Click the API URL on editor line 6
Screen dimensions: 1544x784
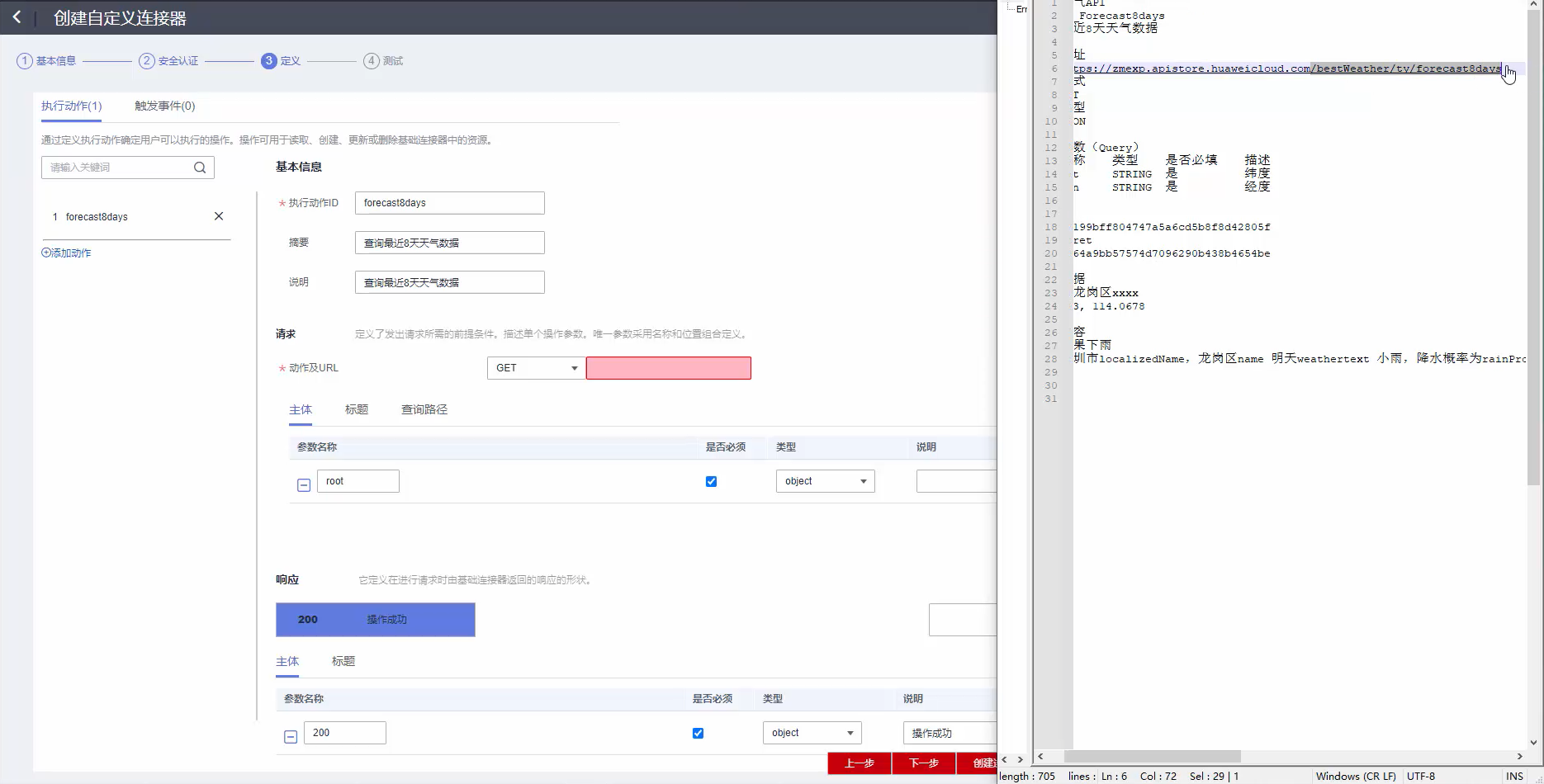pyautogui.click(x=1287, y=68)
